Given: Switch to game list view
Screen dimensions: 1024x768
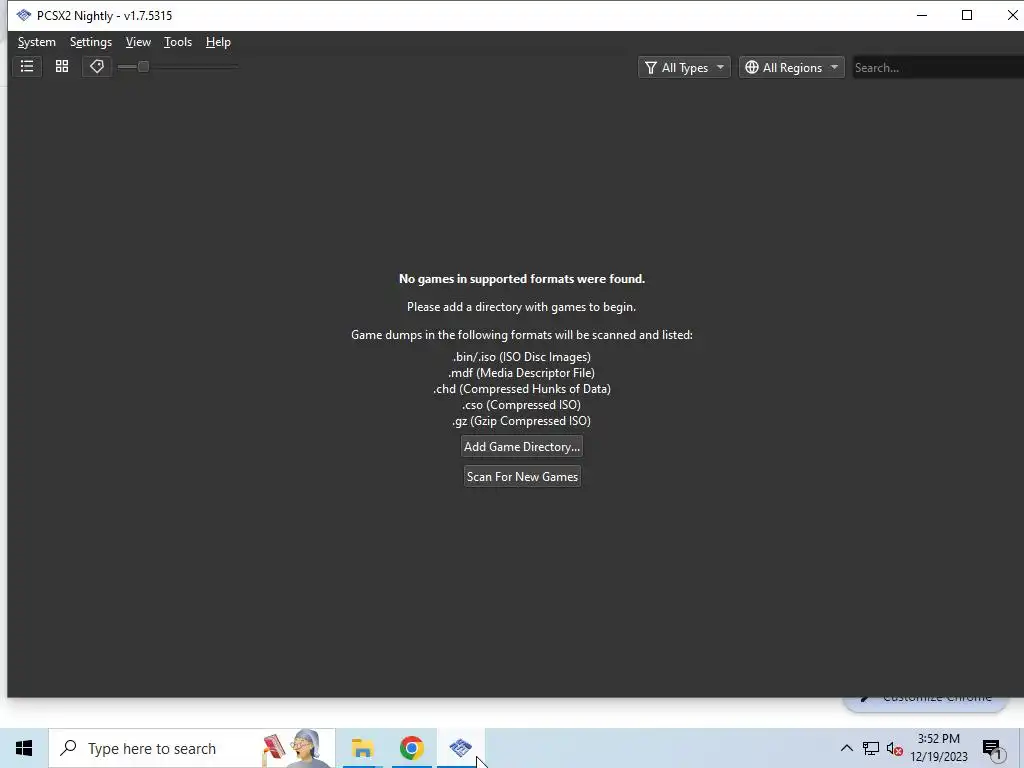Looking at the screenshot, I should point(27,67).
